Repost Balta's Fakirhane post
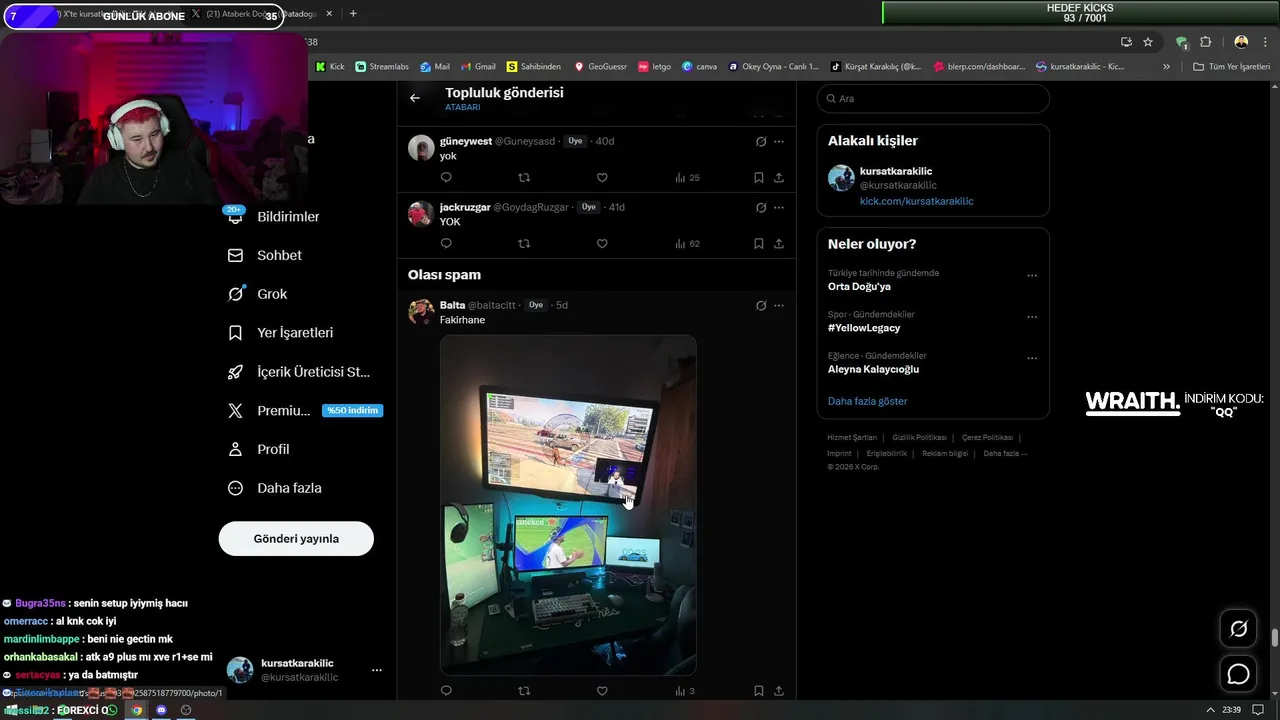 click(524, 690)
